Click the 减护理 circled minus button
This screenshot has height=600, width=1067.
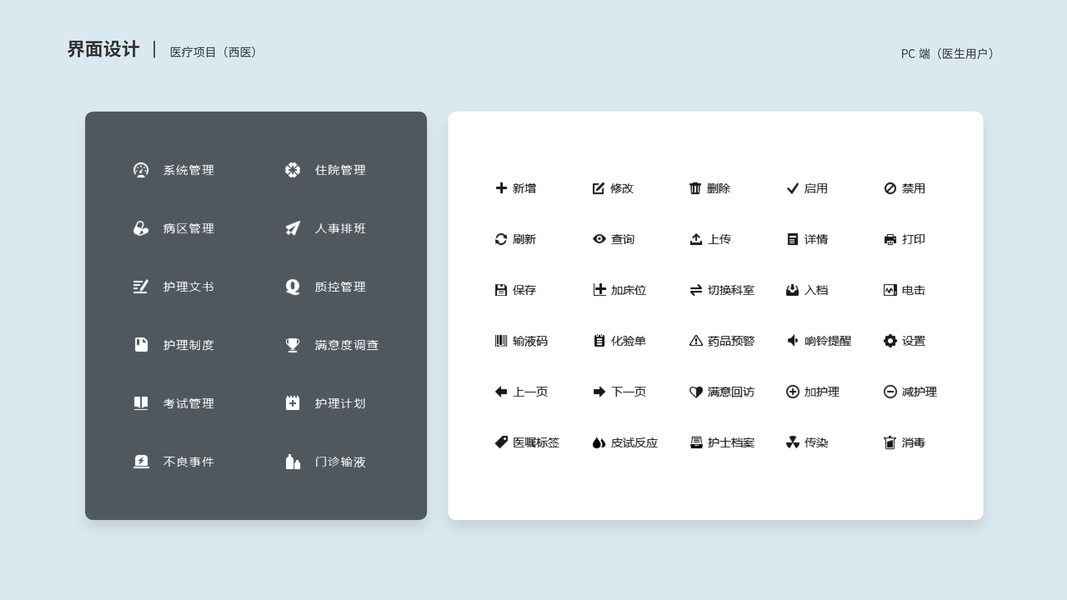point(890,392)
